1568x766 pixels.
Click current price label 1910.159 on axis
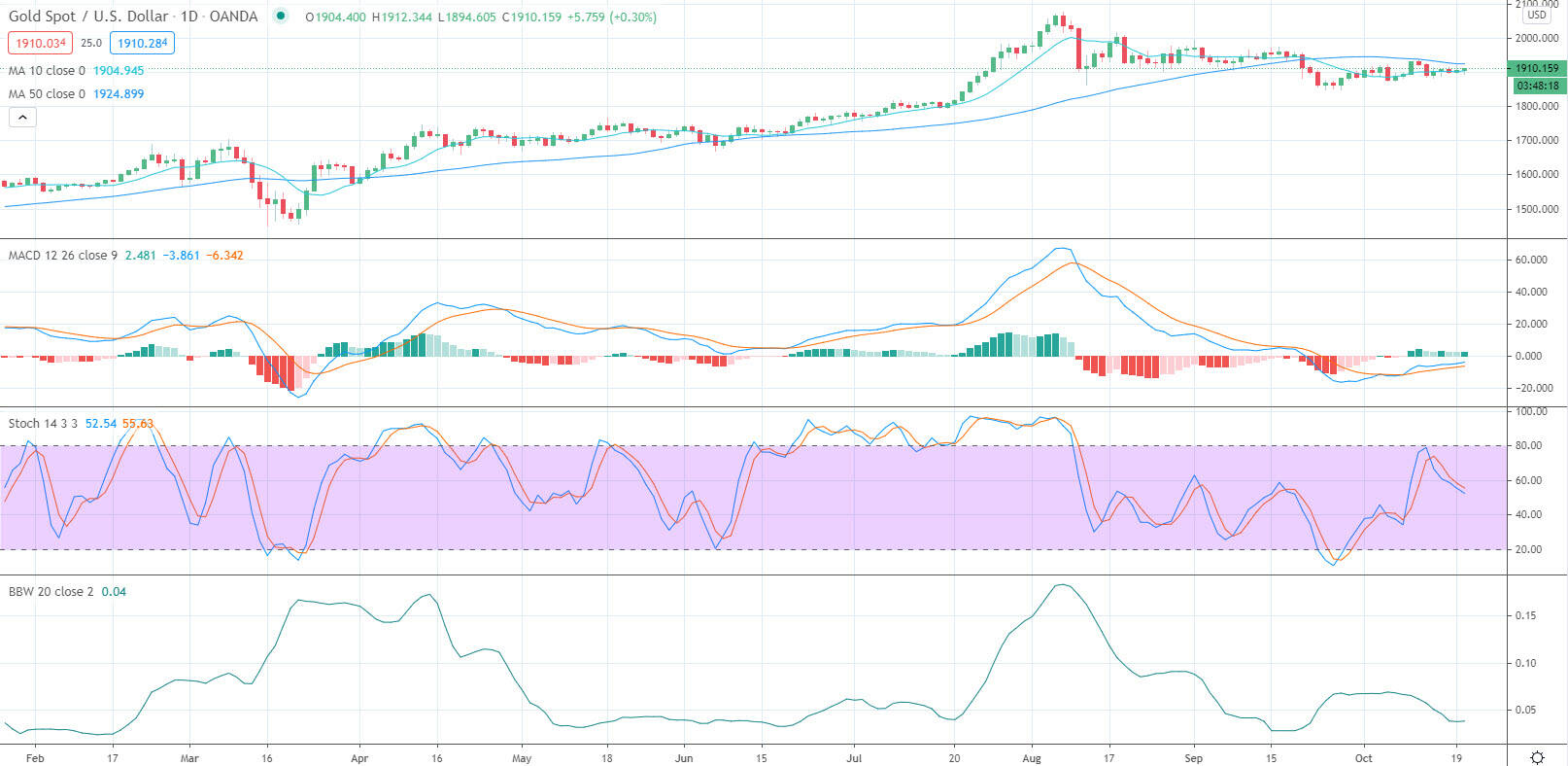click(1537, 68)
